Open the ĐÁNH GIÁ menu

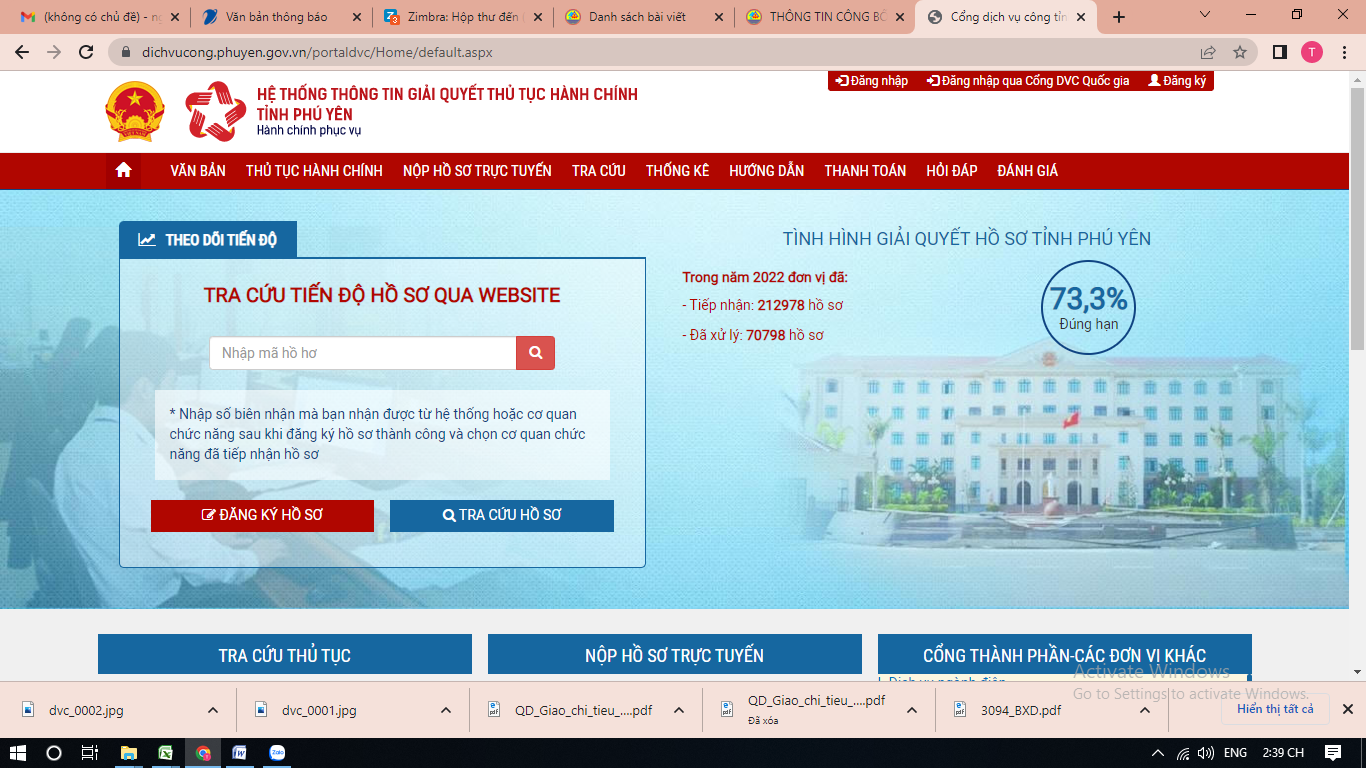click(1027, 171)
